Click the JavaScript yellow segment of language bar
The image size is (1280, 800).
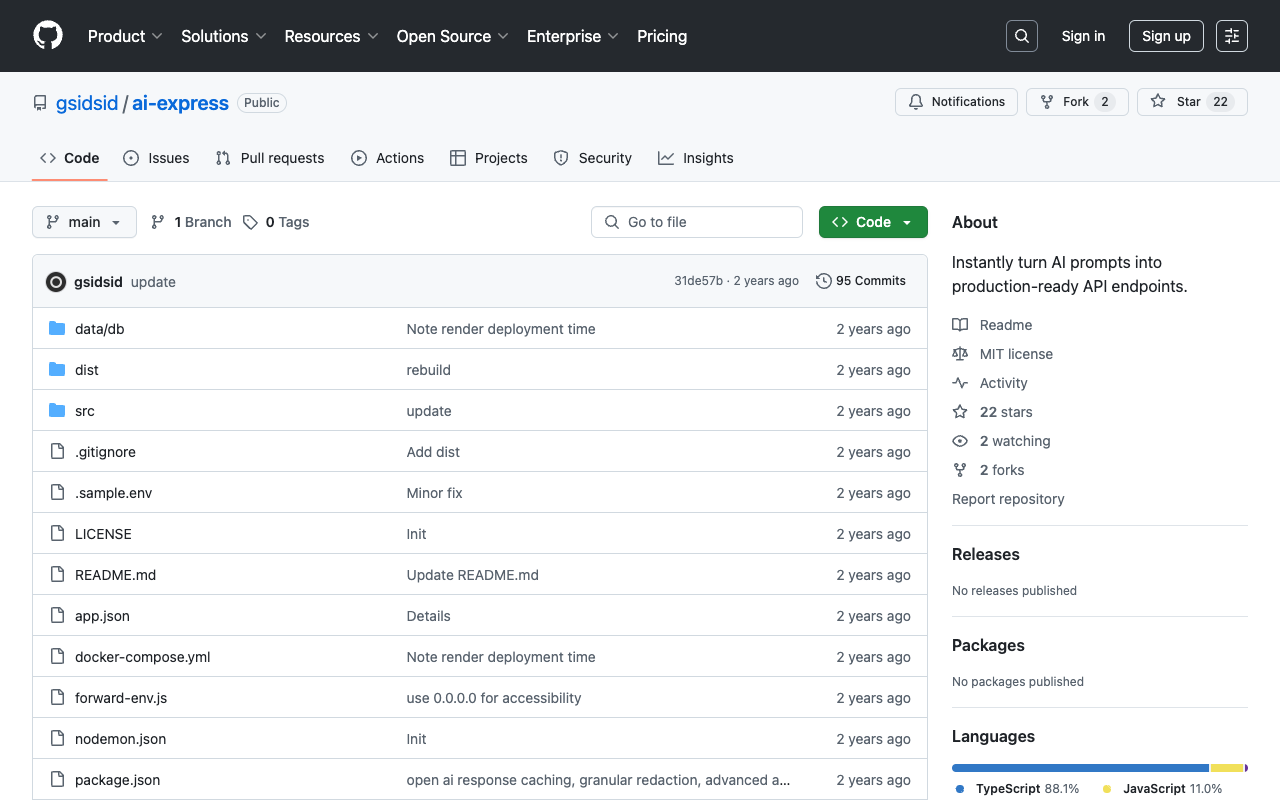[1227, 768]
